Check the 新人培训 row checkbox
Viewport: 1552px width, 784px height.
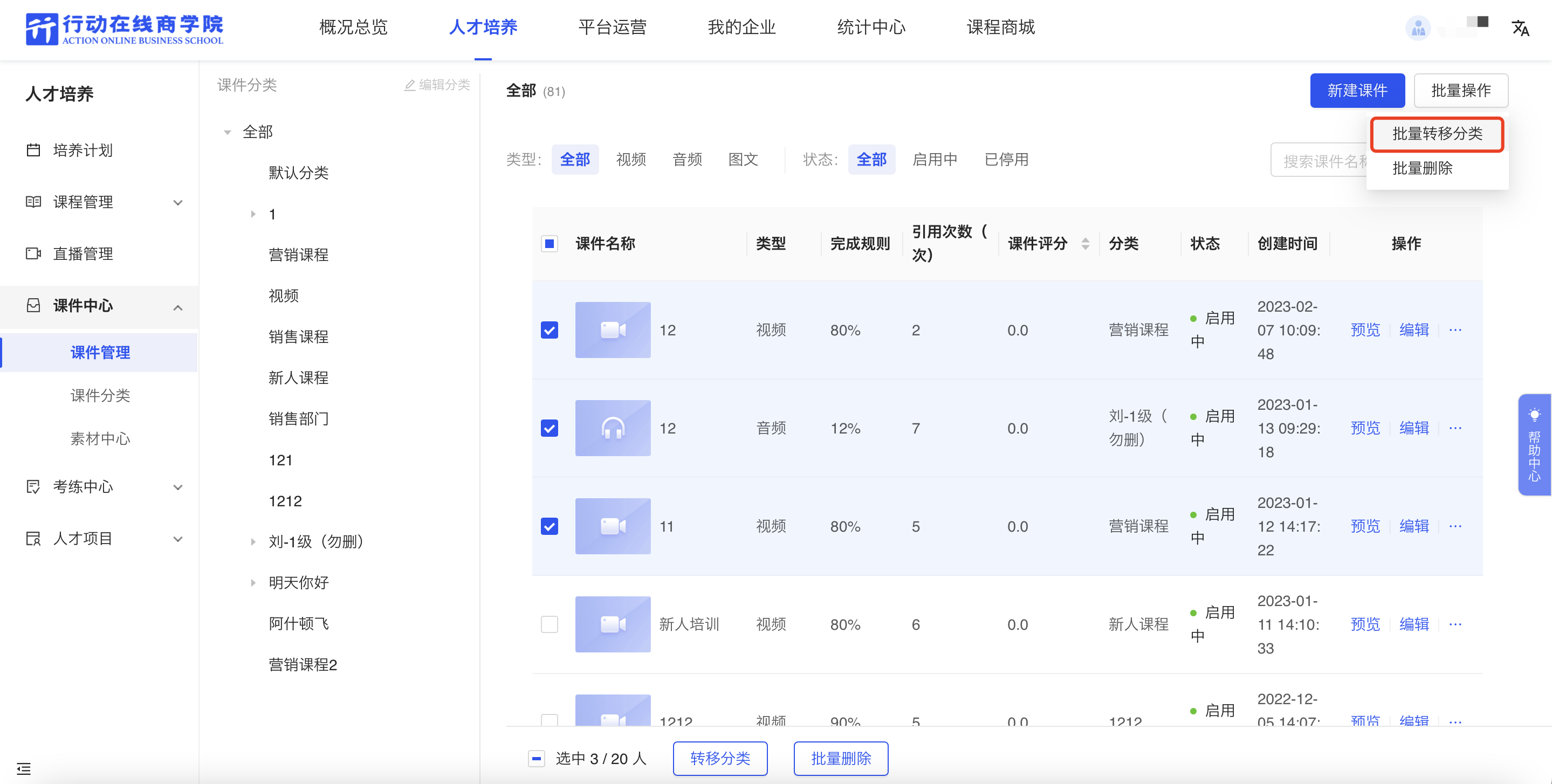[x=550, y=624]
